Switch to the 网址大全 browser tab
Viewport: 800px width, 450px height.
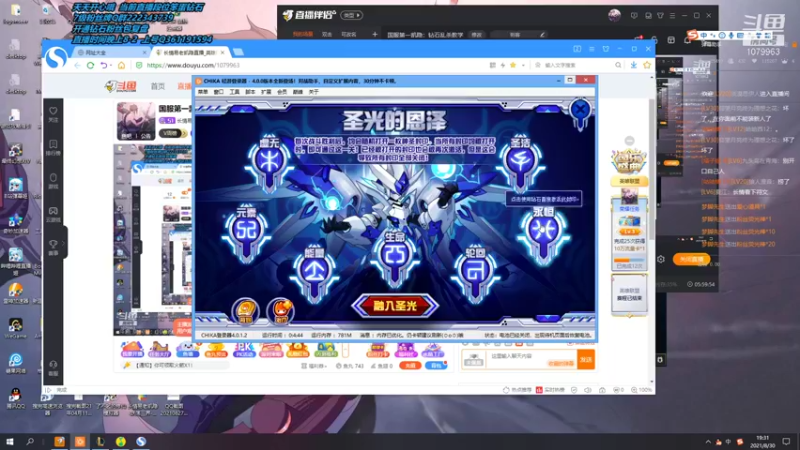click(110, 53)
